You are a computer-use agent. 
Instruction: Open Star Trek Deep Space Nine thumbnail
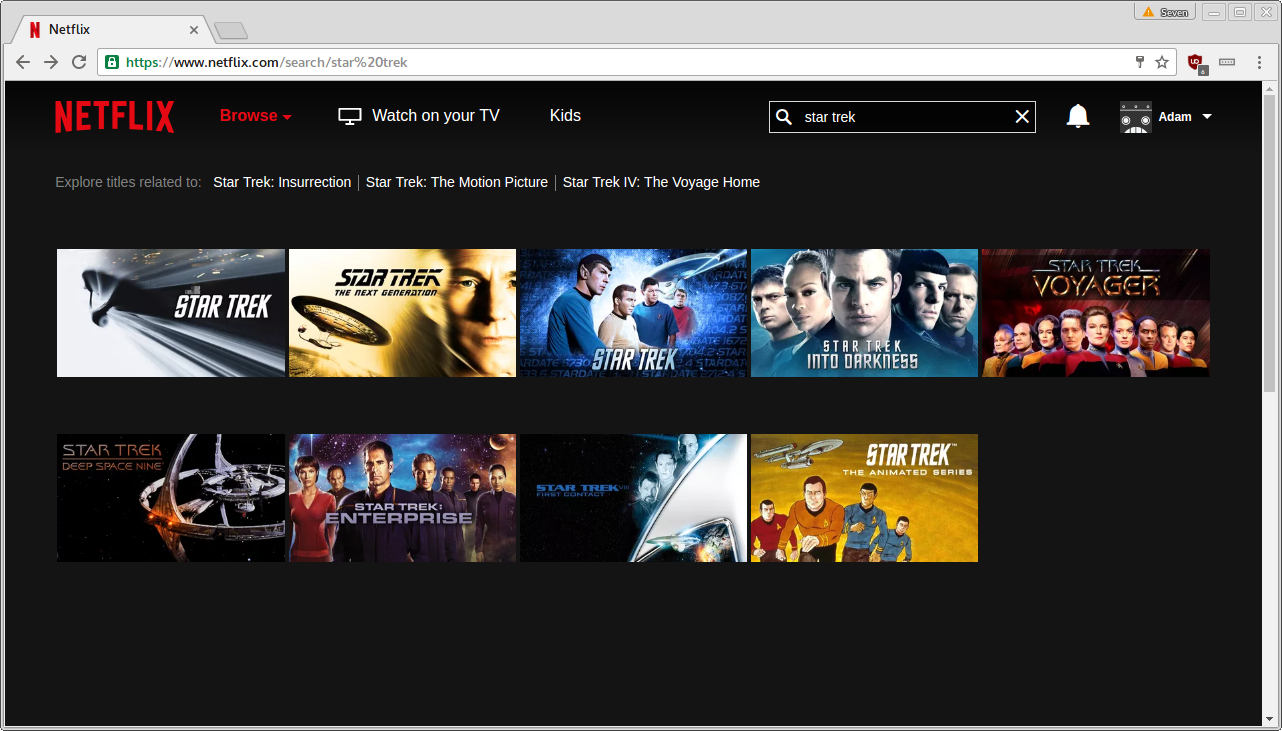coord(171,498)
